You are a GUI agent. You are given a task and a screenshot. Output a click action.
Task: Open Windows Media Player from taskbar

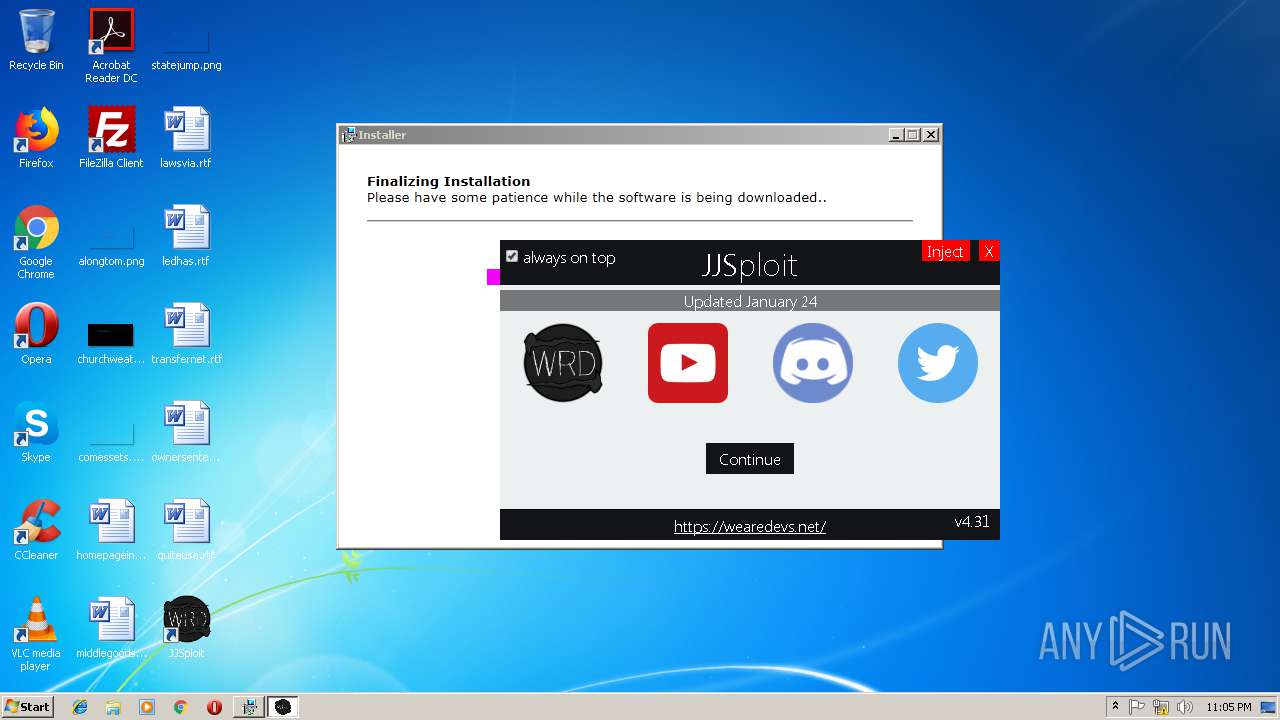pyautogui.click(x=147, y=707)
